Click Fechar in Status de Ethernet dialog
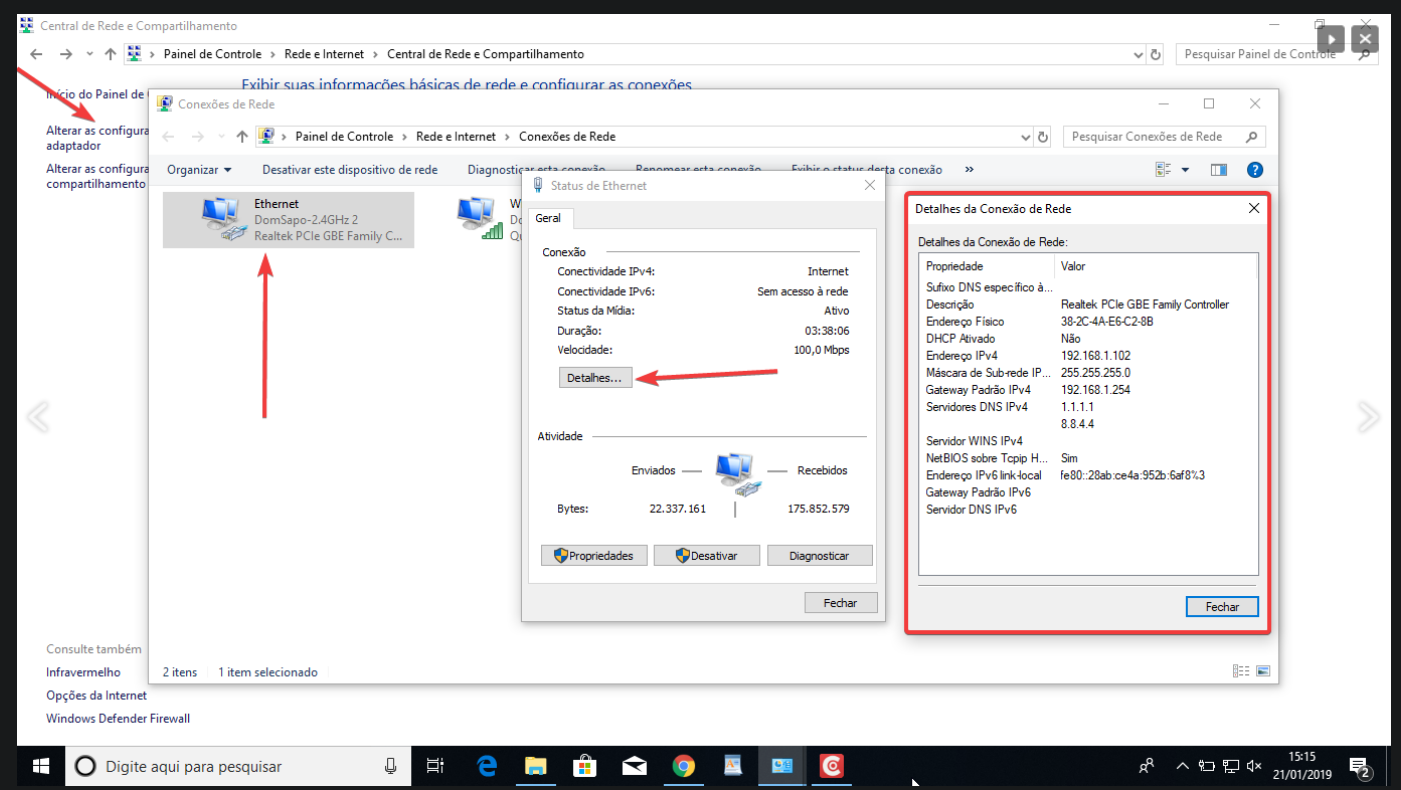The image size is (1401, 790). pyautogui.click(x=841, y=602)
